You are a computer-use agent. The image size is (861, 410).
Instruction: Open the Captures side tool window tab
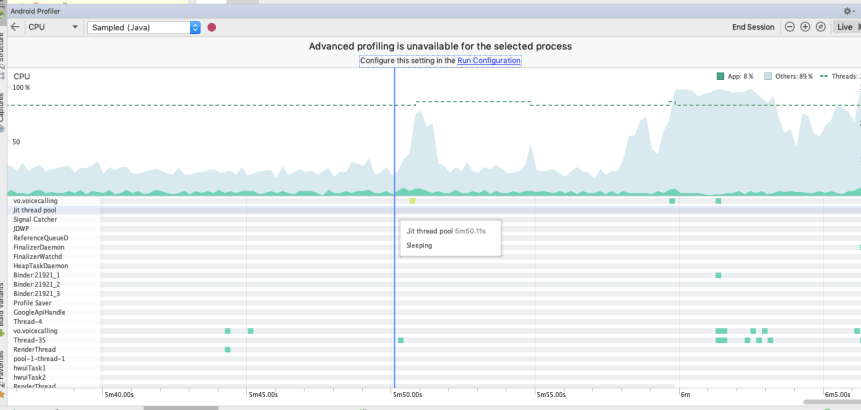[2, 112]
